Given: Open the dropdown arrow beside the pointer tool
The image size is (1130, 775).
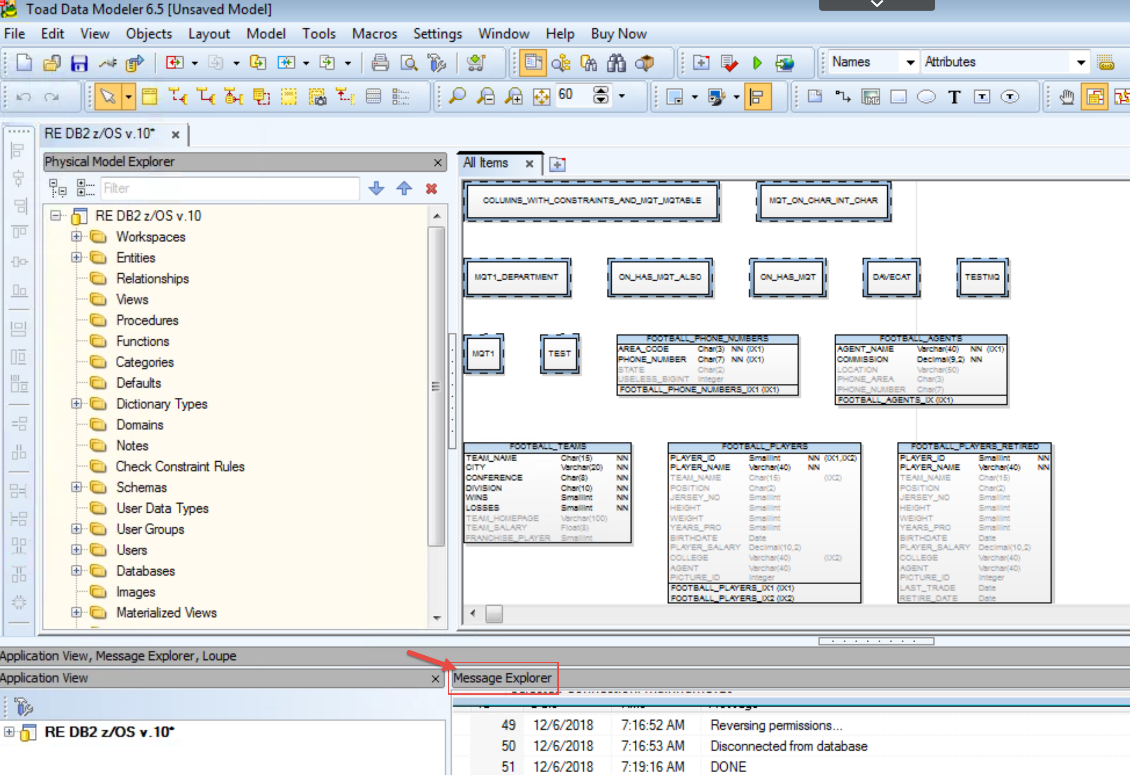Looking at the screenshot, I should point(128,97).
